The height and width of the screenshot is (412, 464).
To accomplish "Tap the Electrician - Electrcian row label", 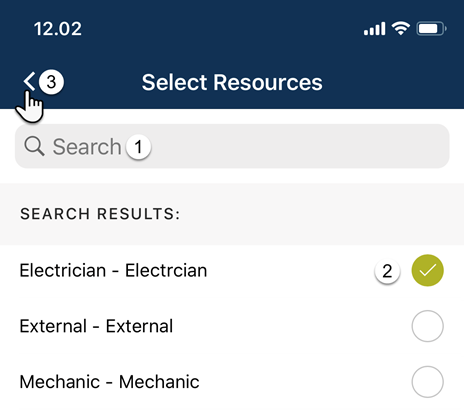I will click(113, 270).
